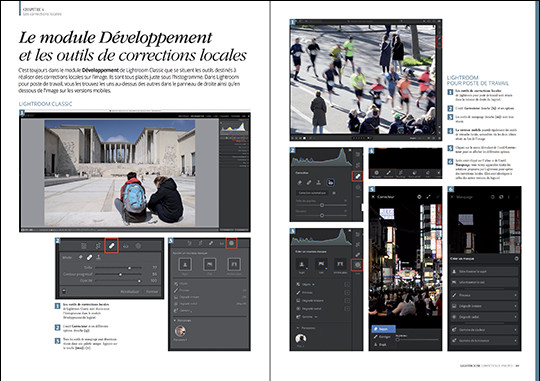Screen dimensions: 540x381
Task: Choose the clone stamp mode beside Mode label
Action: pos(98,257)
